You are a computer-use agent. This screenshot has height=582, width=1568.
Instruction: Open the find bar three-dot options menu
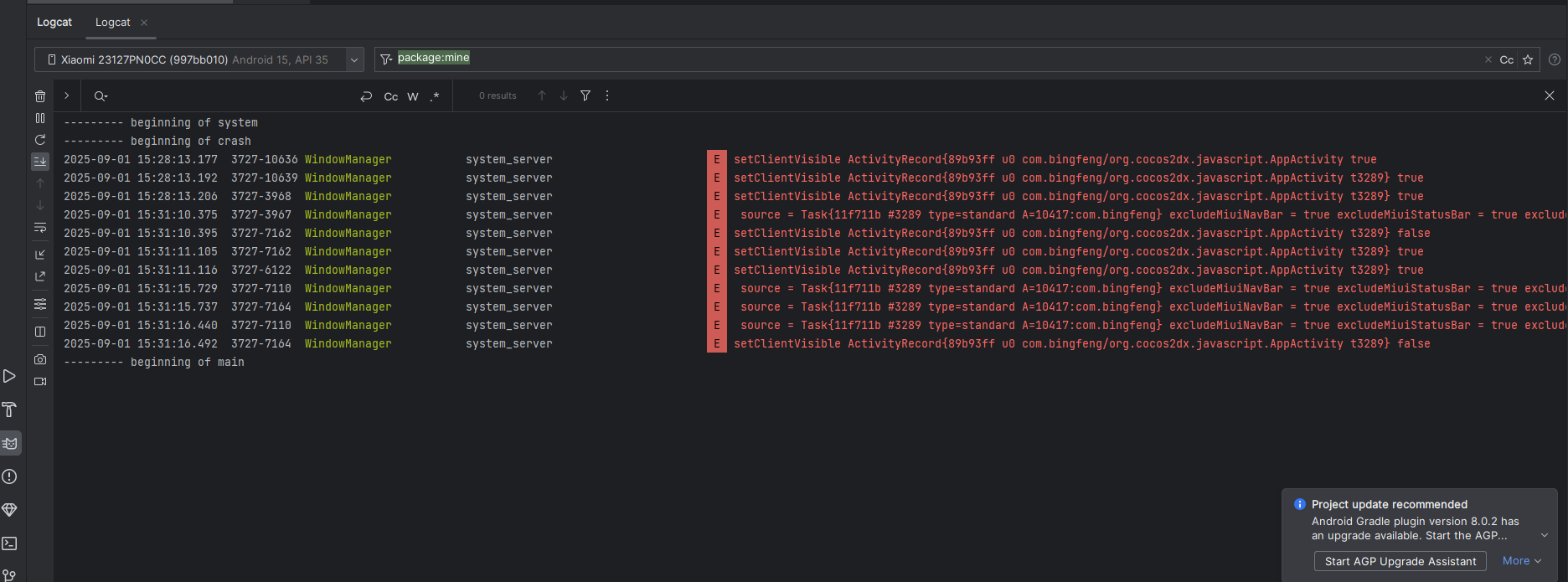[607, 95]
